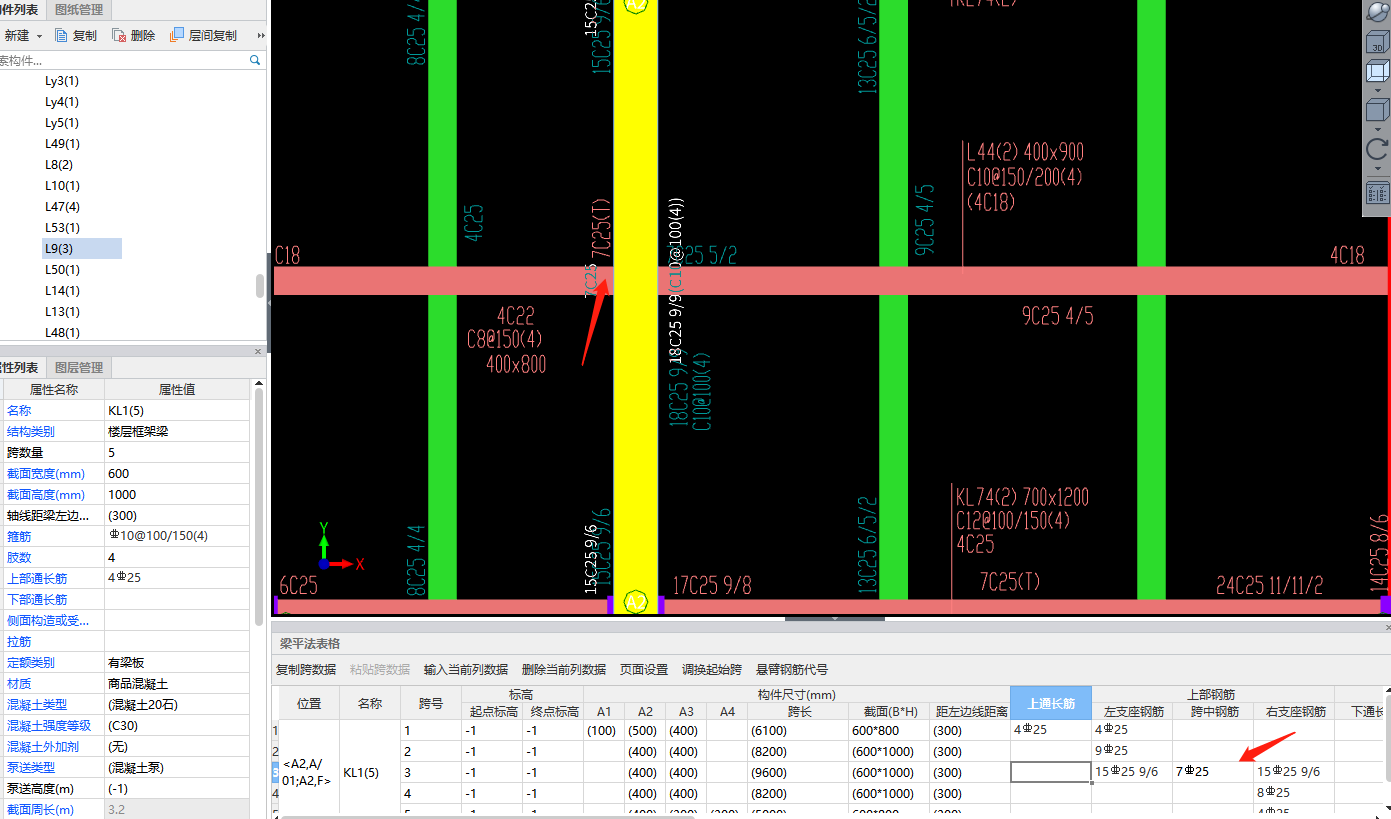The image size is (1391, 819).
Task: Select highlighted L9(3) component
Action: point(82,249)
